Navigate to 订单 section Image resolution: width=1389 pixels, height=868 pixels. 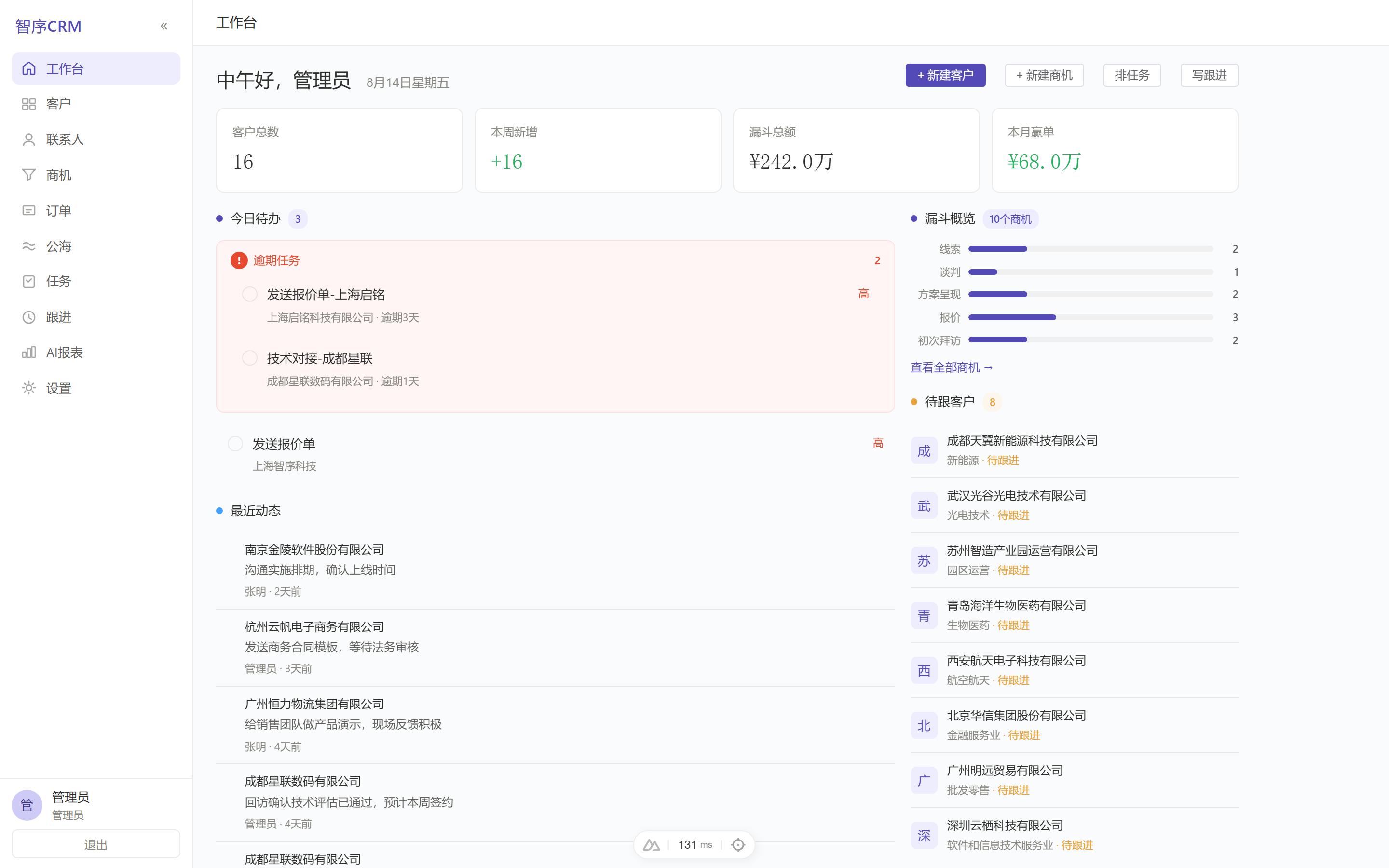(x=96, y=211)
